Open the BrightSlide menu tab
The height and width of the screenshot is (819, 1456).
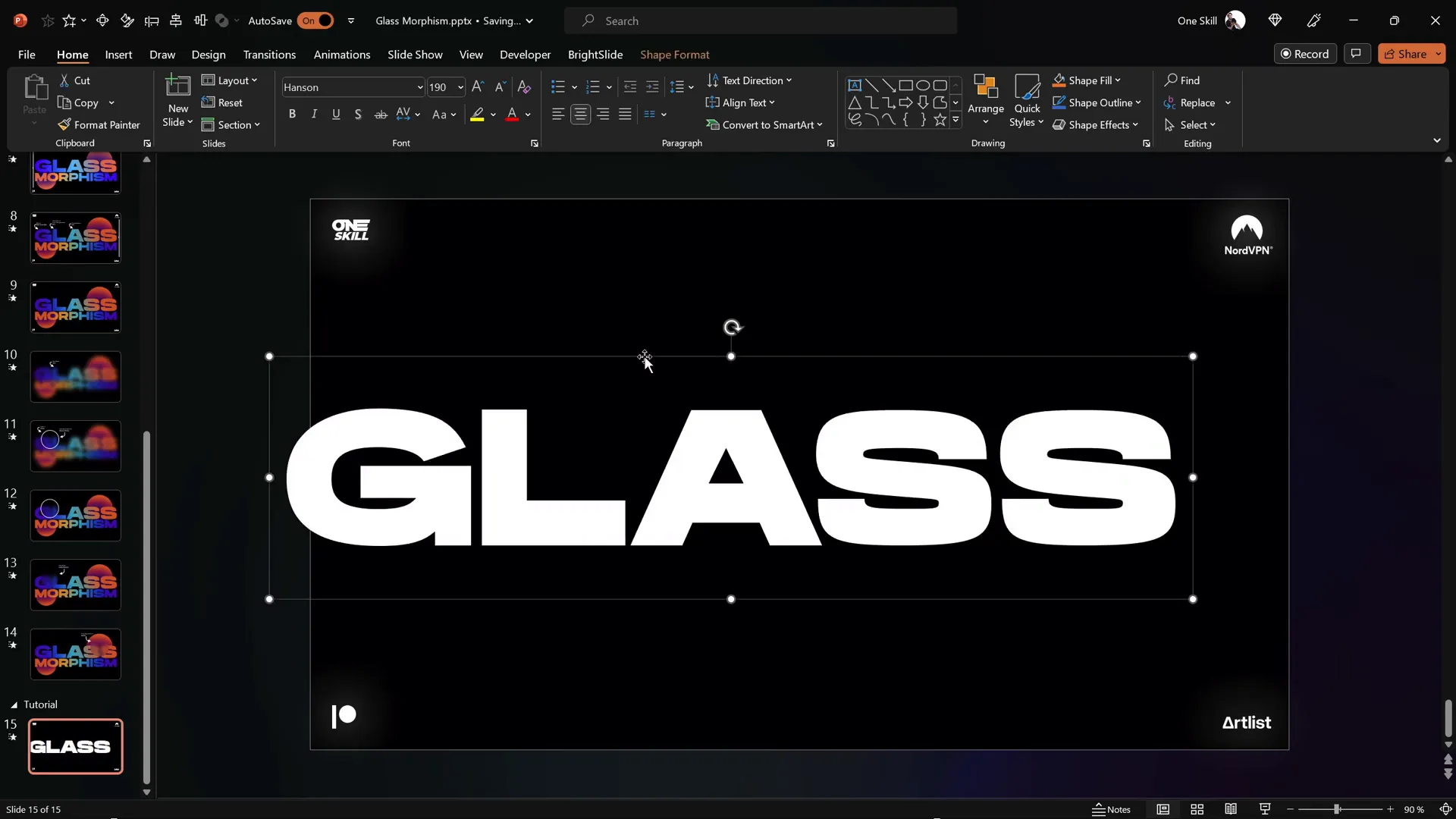pos(595,55)
